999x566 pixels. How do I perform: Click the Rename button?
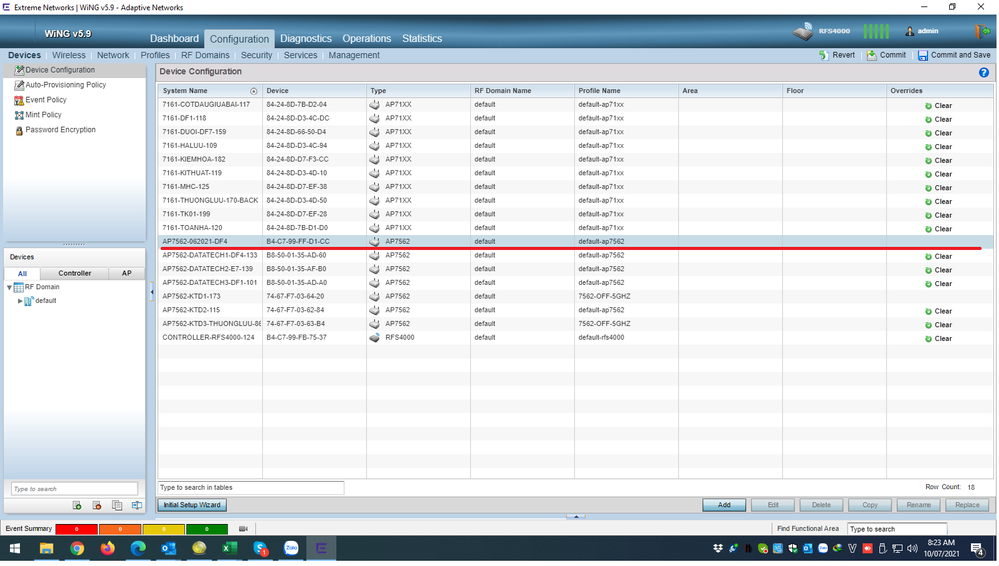918,505
